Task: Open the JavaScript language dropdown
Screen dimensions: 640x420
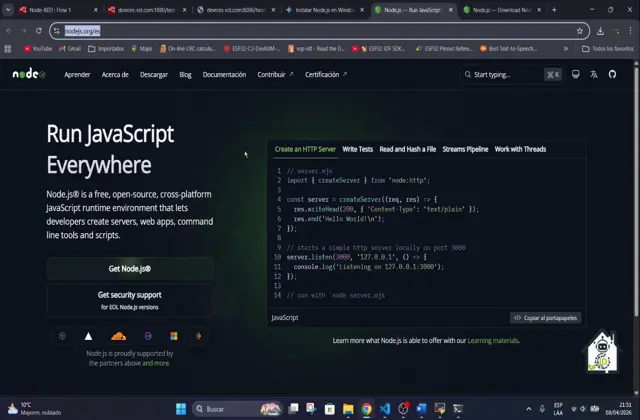Action: (x=285, y=317)
